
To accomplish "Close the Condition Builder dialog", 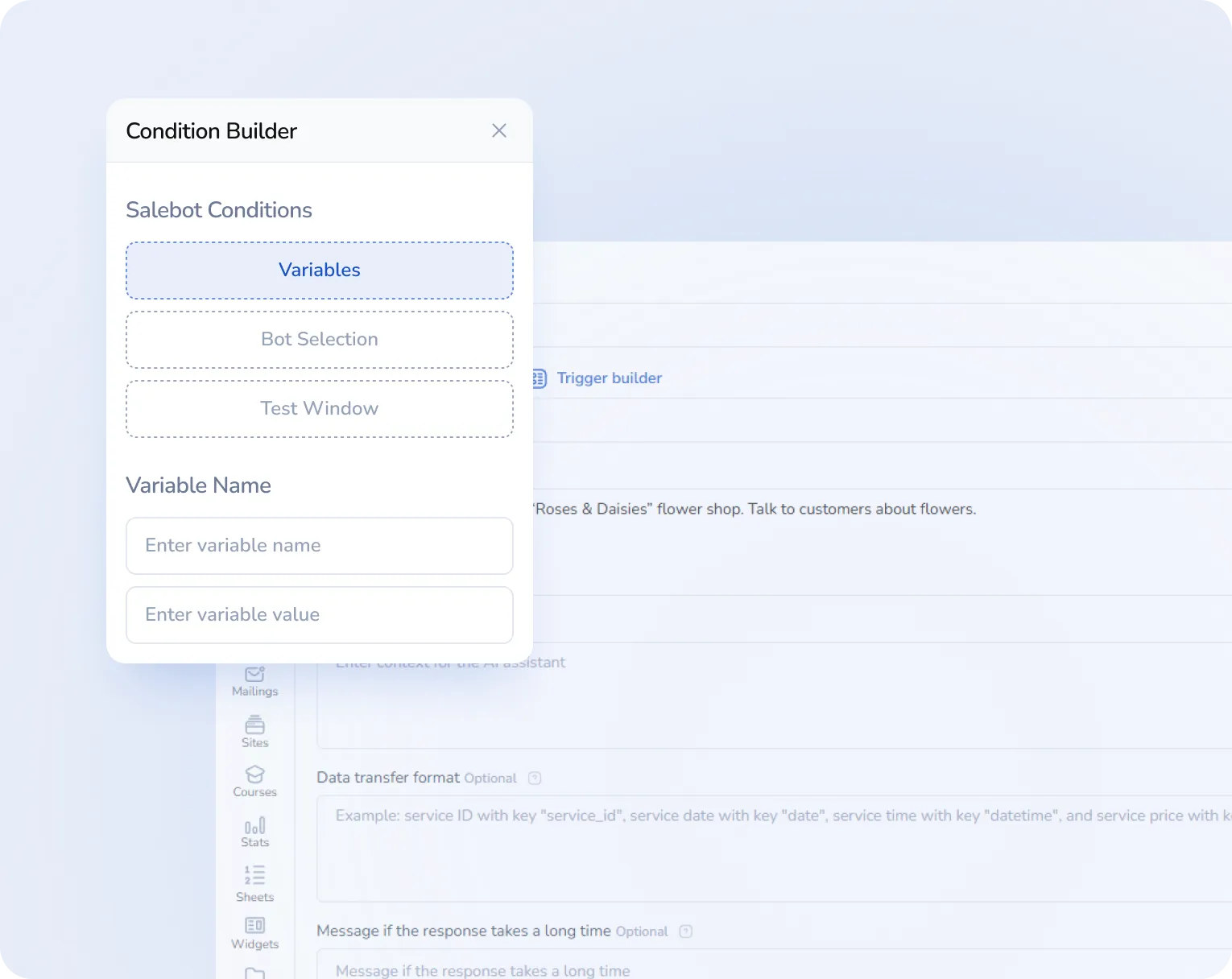I will point(499,130).
